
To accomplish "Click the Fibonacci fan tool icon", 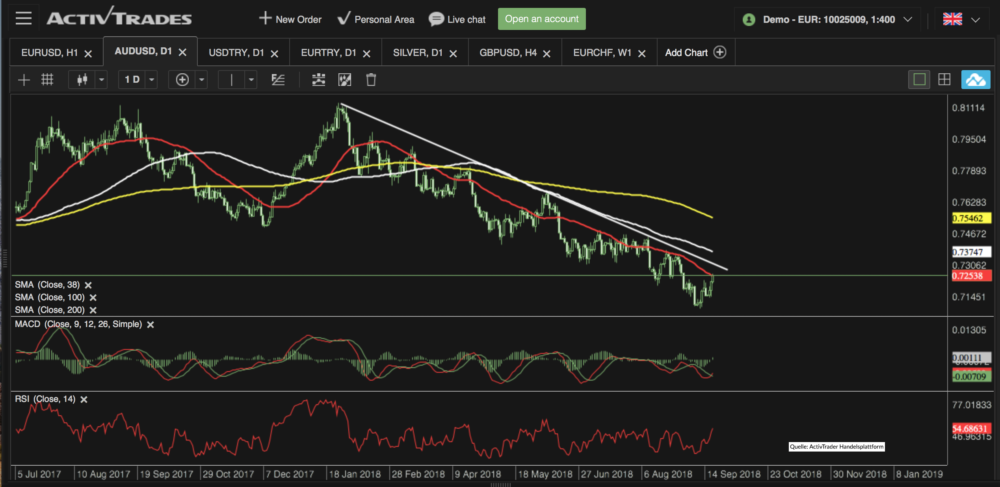I will click(278, 80).
